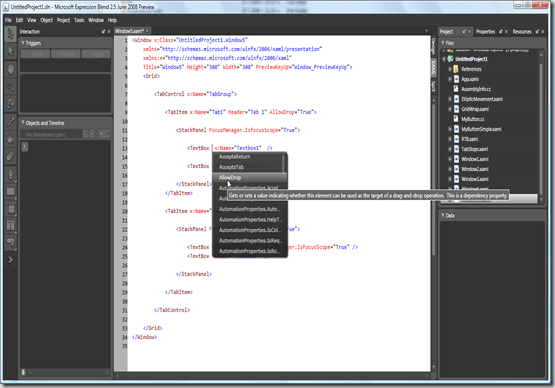The width and height of the screenshot is (555, 388).
Task: Collapse the Objects and Timeline section
Action: 23,122
